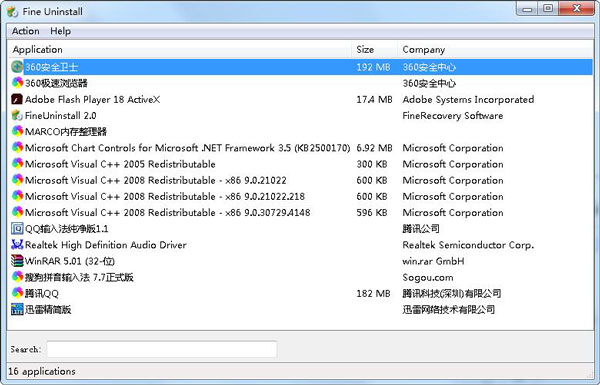Select the 腾讯QQ entry
The image size is (600, 385).
(x=42, y=294)
